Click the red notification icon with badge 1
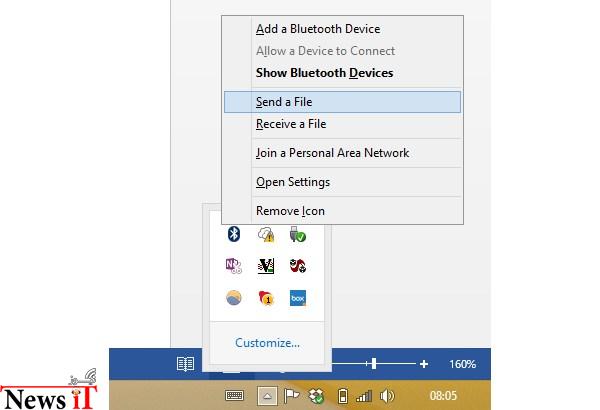Image resolution: width=600 pixels, height=410 pixels. pos(266,298)
